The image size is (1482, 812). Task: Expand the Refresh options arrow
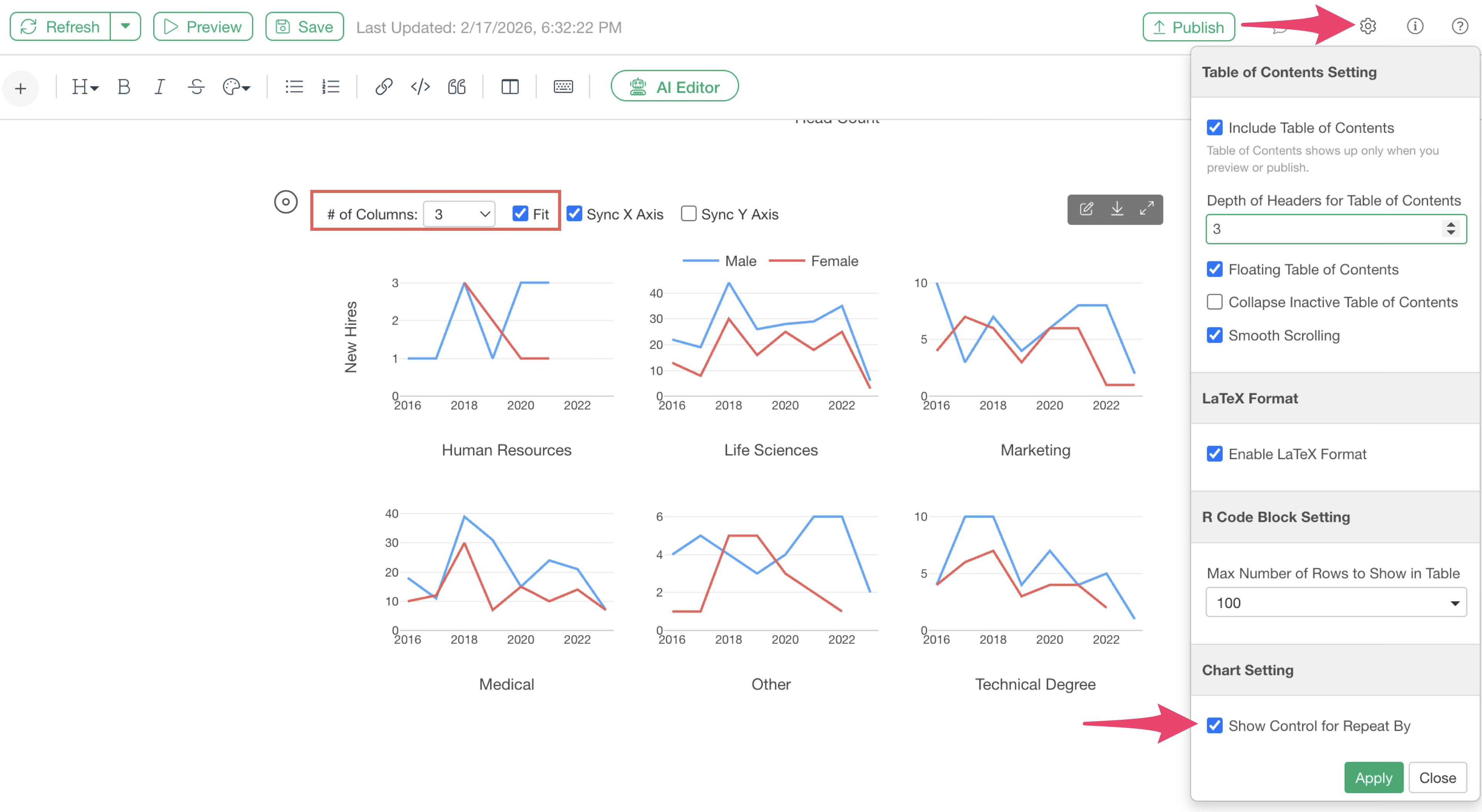[x=125, y=27]
